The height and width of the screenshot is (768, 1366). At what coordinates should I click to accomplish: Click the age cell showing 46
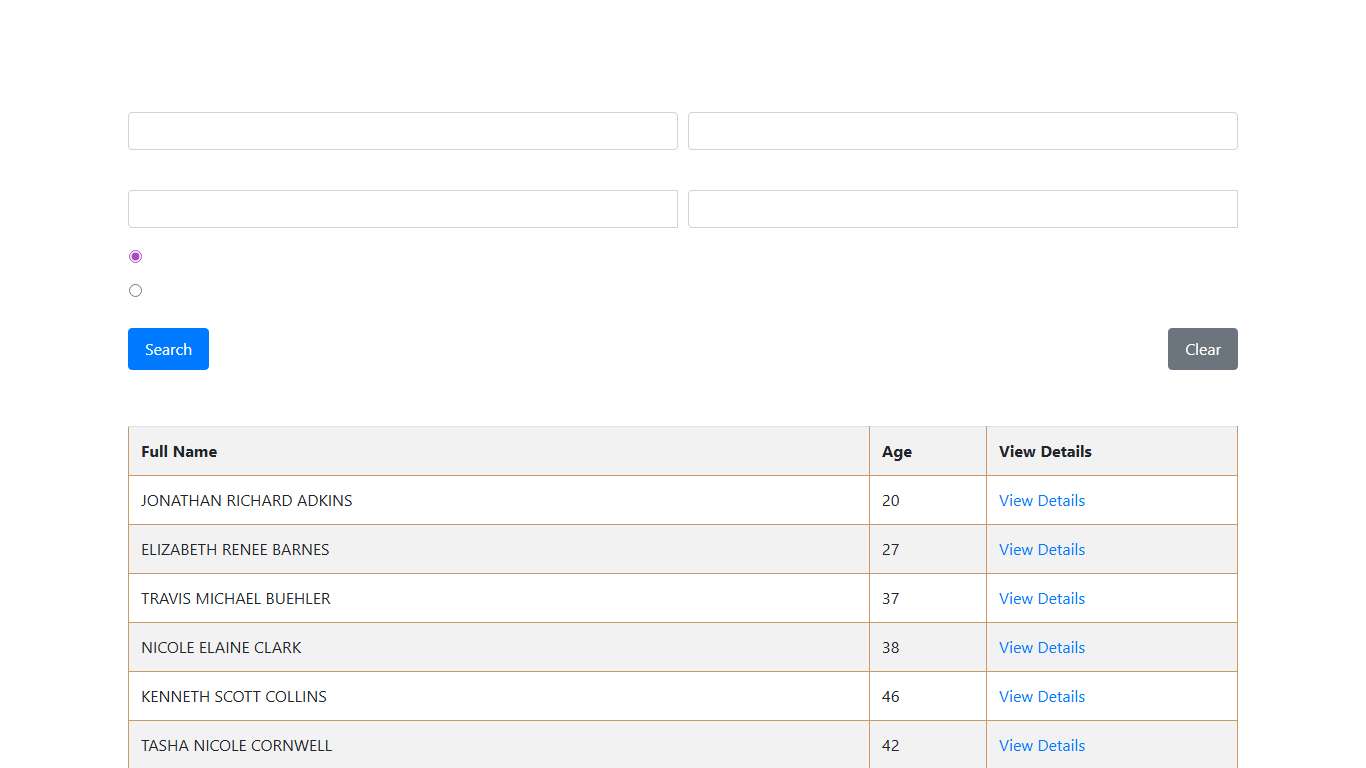[x=891, y=696]
